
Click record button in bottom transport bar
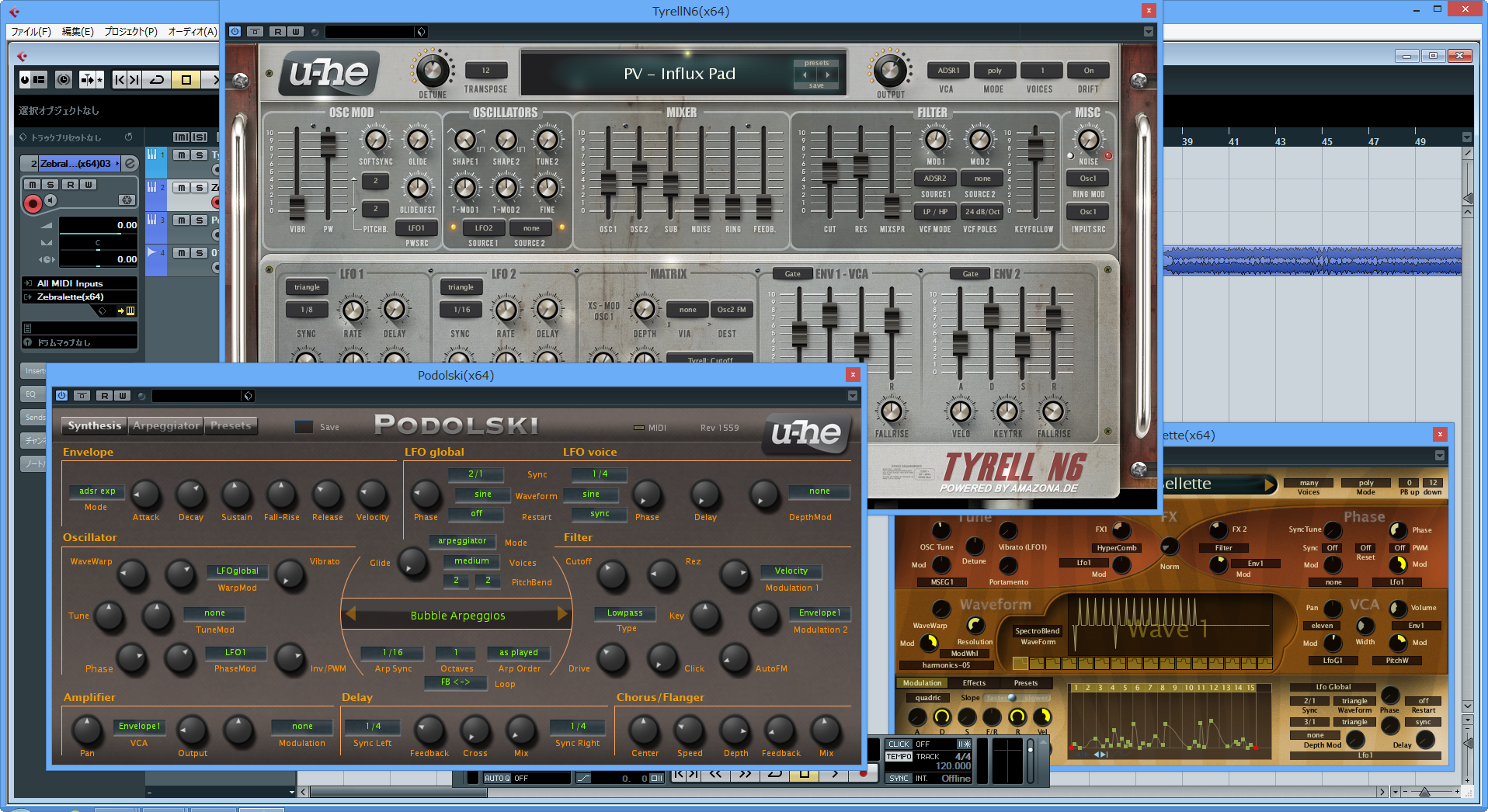coord(863,773)
